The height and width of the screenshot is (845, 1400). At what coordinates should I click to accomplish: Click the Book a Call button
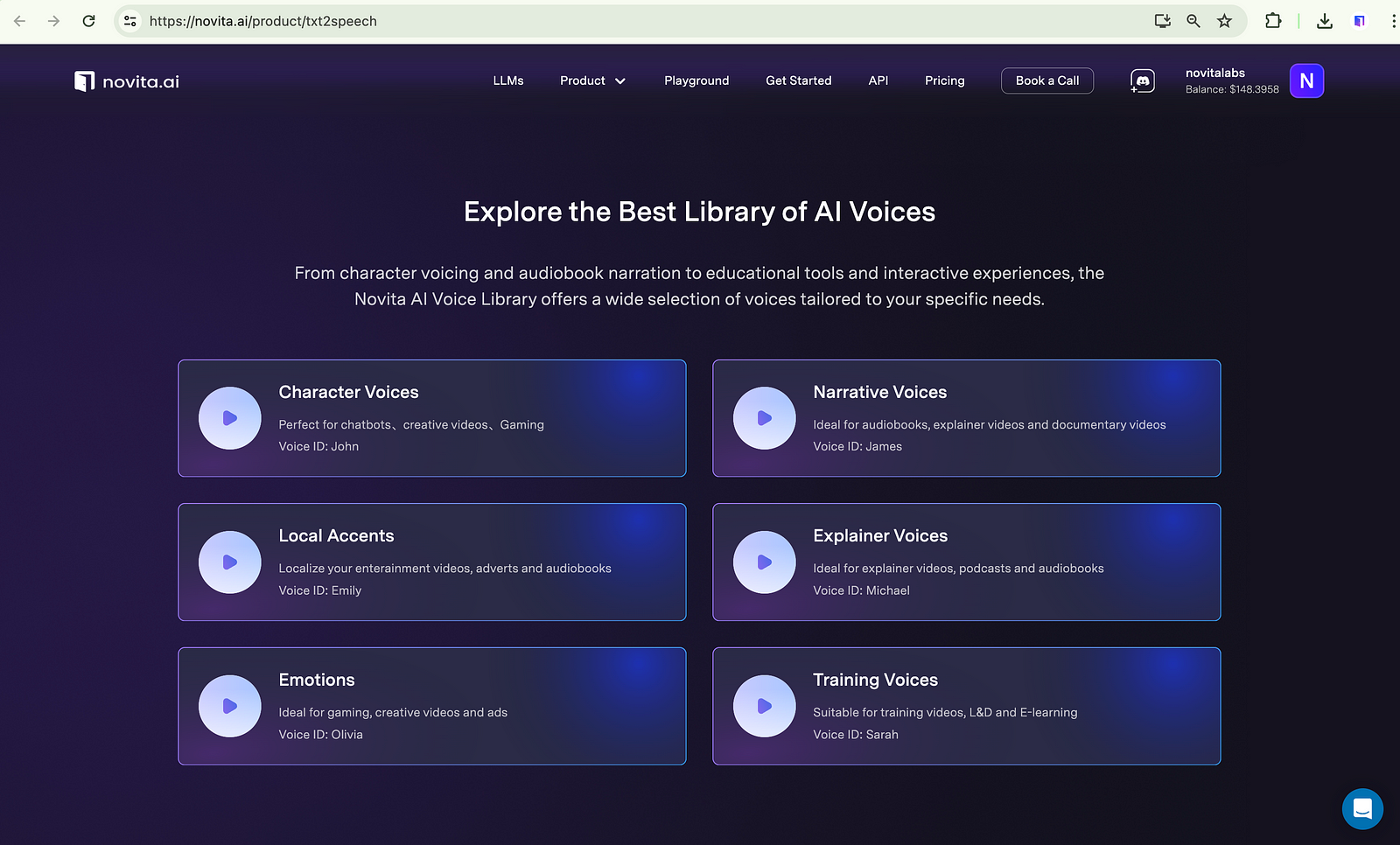(1047, 80)
